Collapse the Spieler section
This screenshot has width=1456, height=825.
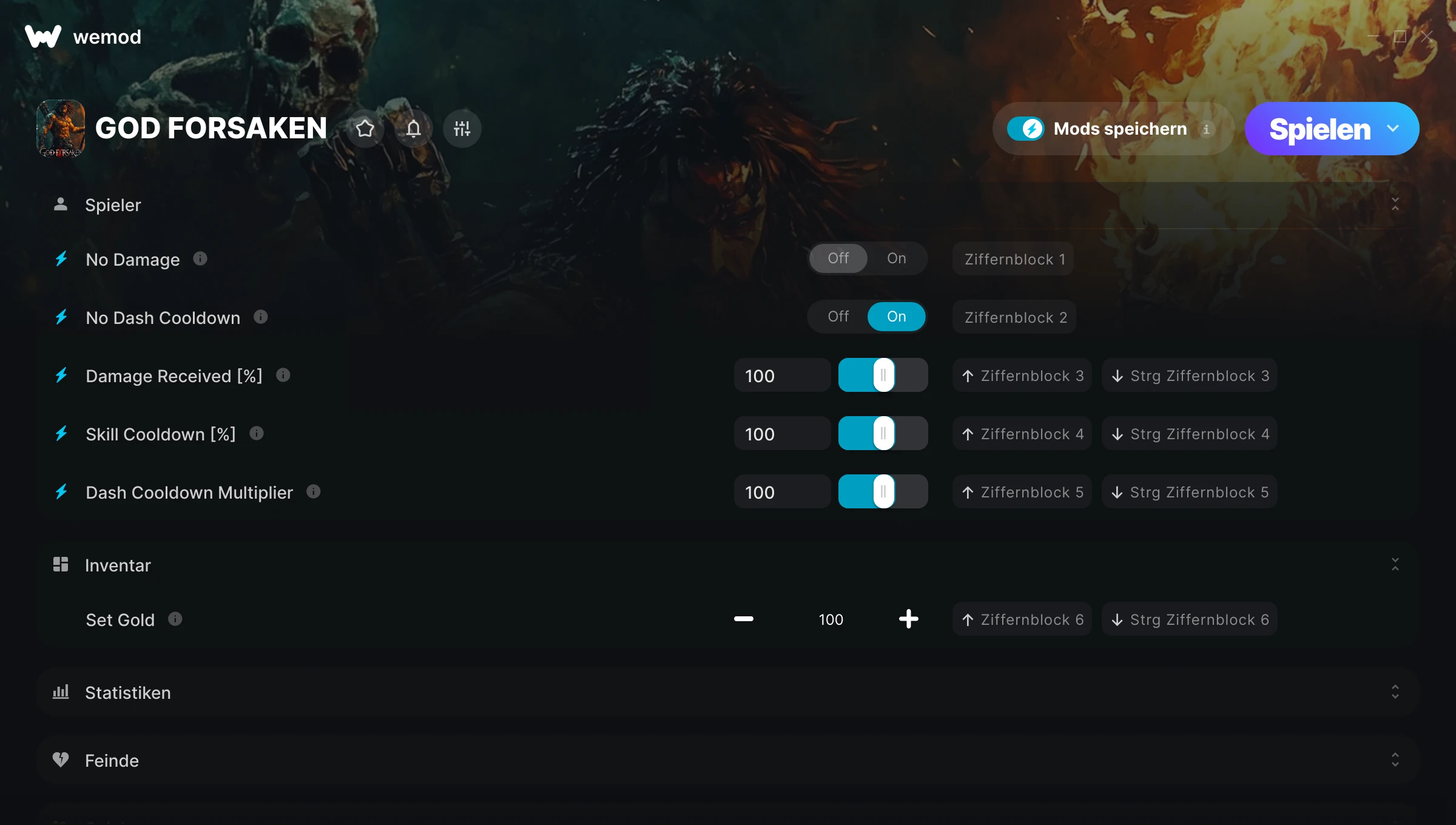point(1395,204)
